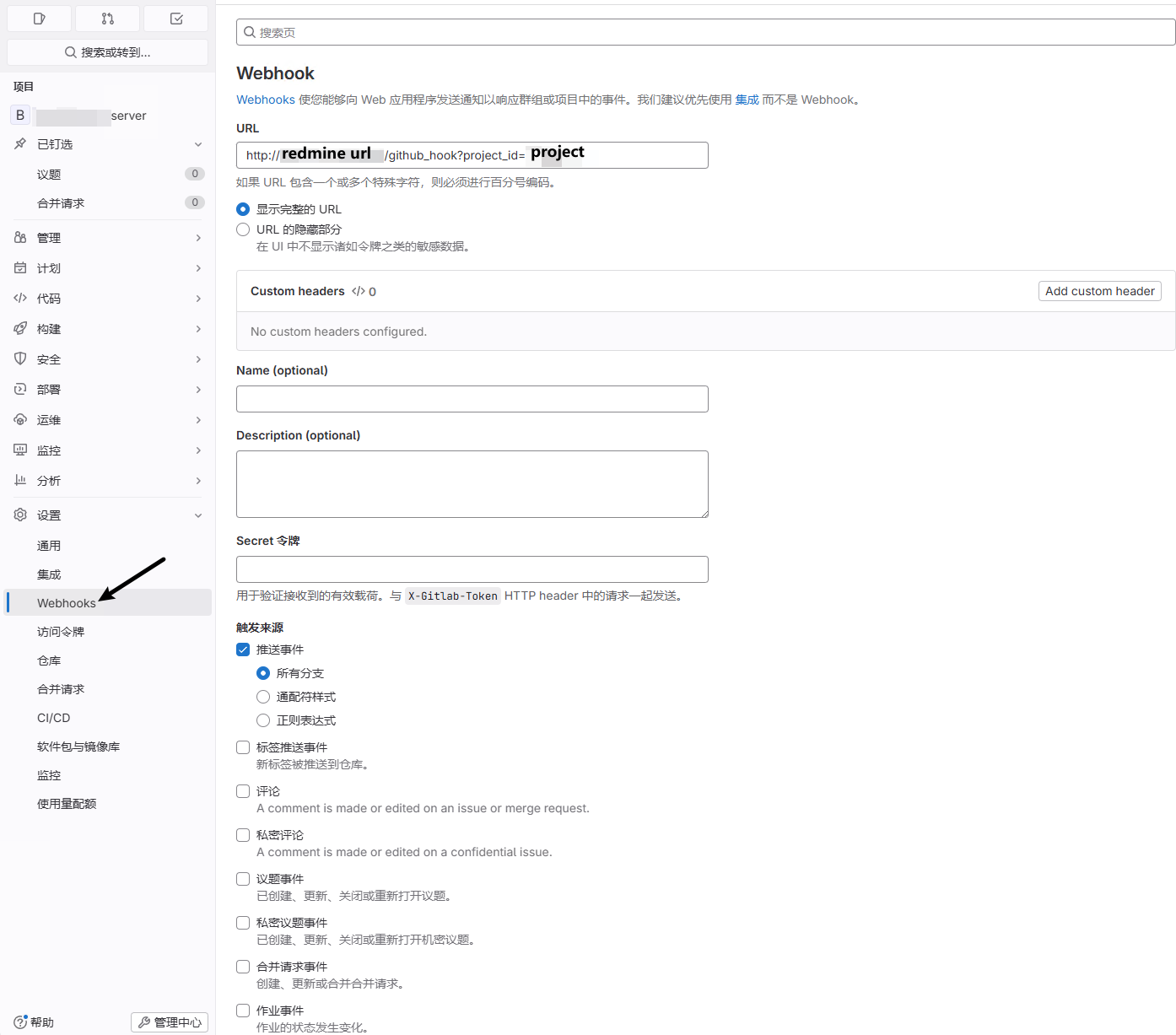Viewport: 1176px width, 1035px height.
Task: Choose the 通配符样式 radio button
Action: pyautogui.click(x=263, y=697)
